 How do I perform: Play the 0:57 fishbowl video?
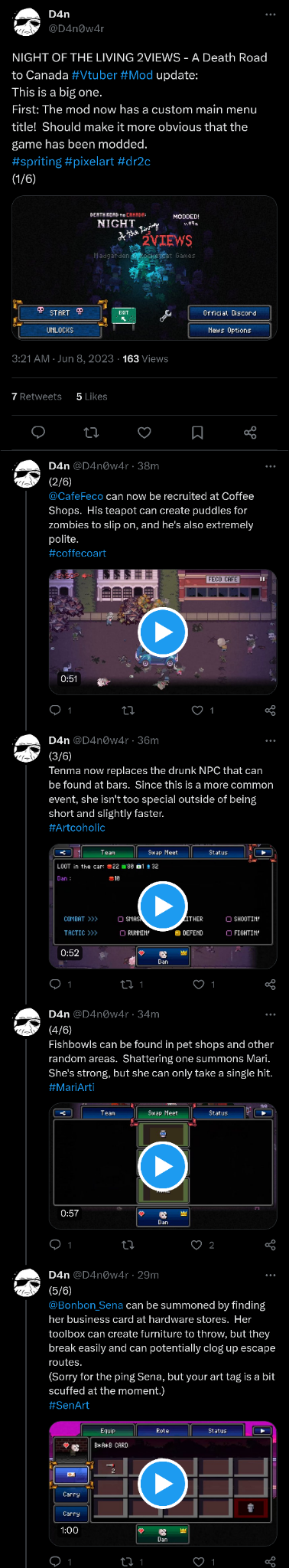point(163,1166)
